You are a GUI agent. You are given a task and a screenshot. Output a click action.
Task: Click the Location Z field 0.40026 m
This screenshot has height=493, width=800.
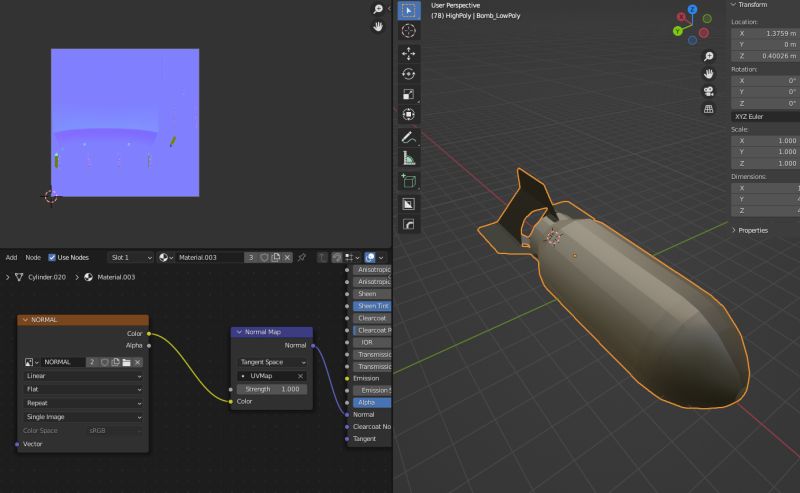pyautogui.click(x=765, y=56)
